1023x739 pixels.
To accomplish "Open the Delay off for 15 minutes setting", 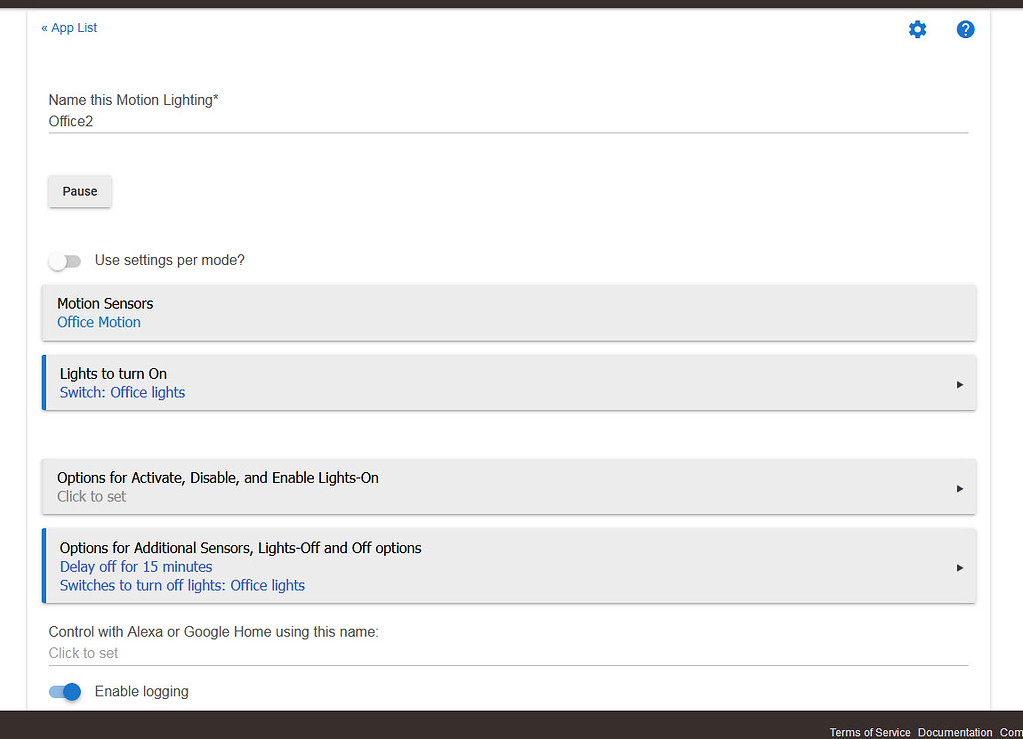I will pos(136,567).
